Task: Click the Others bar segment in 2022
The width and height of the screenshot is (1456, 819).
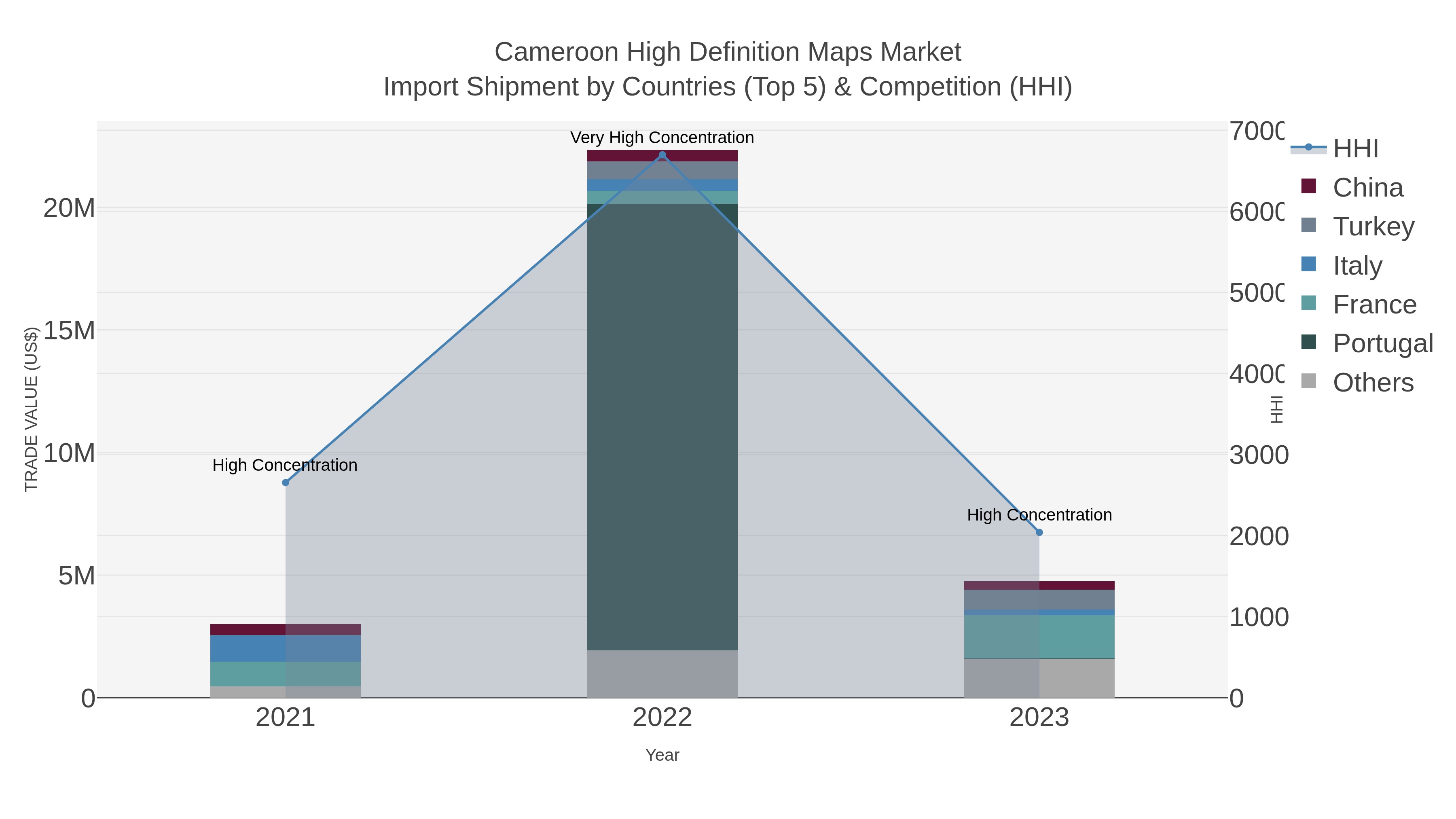Action: (662, 674)
